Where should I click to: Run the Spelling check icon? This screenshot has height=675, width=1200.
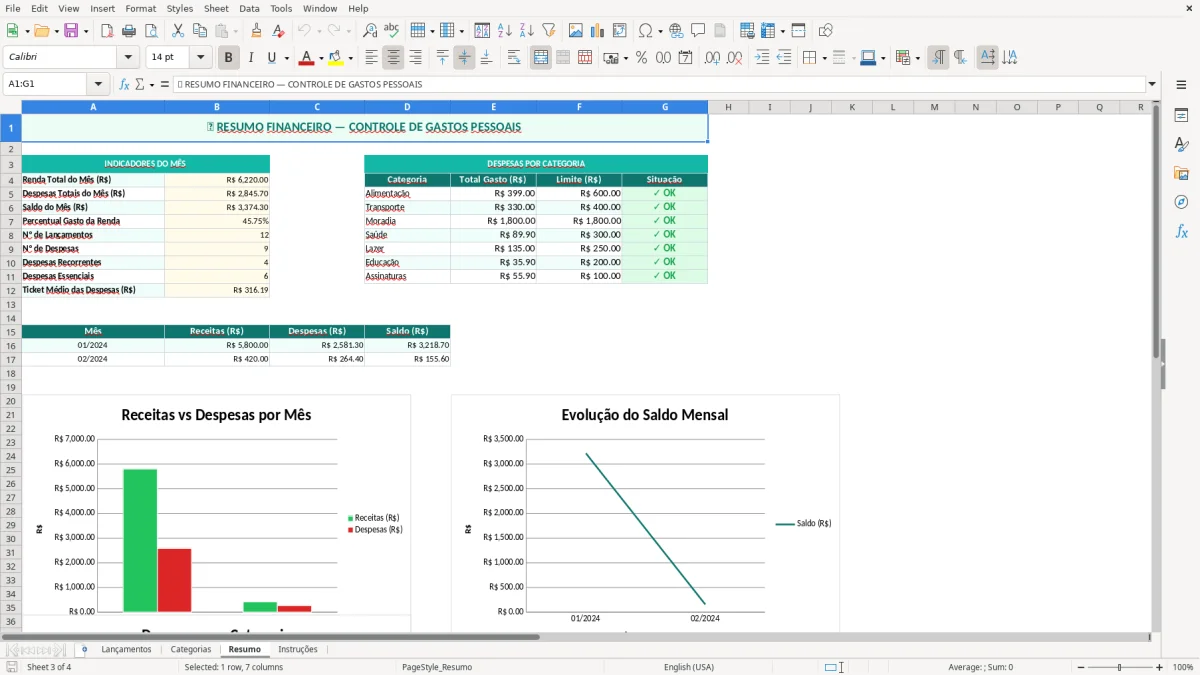point(392,31)
